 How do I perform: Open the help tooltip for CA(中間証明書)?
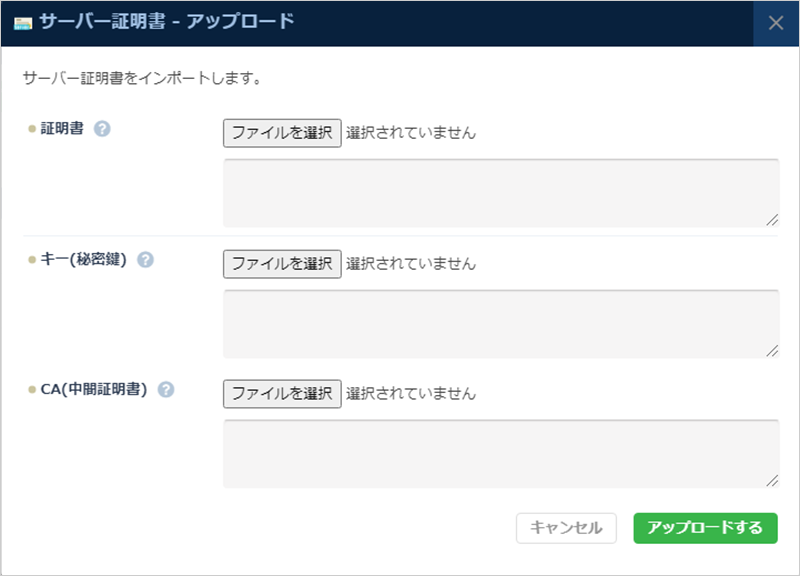[167, 391]
